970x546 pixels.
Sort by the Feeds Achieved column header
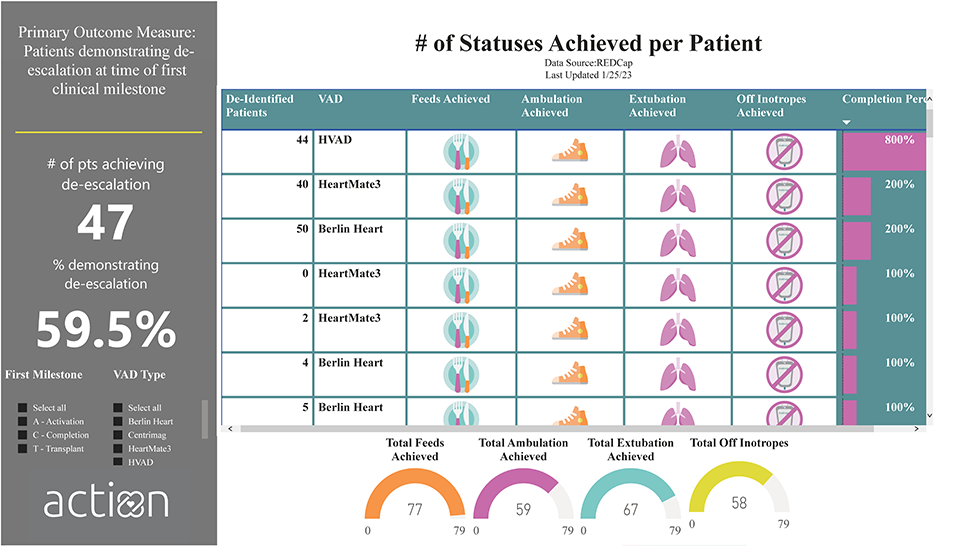click(450, 99)
